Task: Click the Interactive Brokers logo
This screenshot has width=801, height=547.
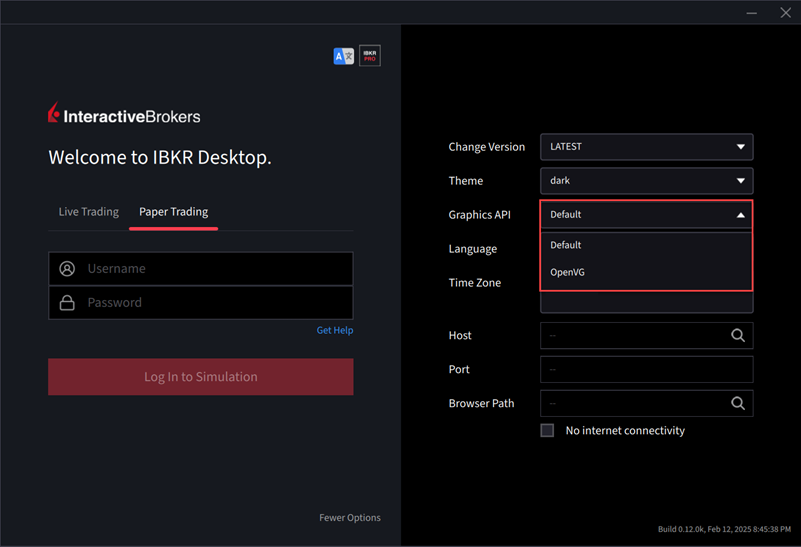Action: pos(124,113)
